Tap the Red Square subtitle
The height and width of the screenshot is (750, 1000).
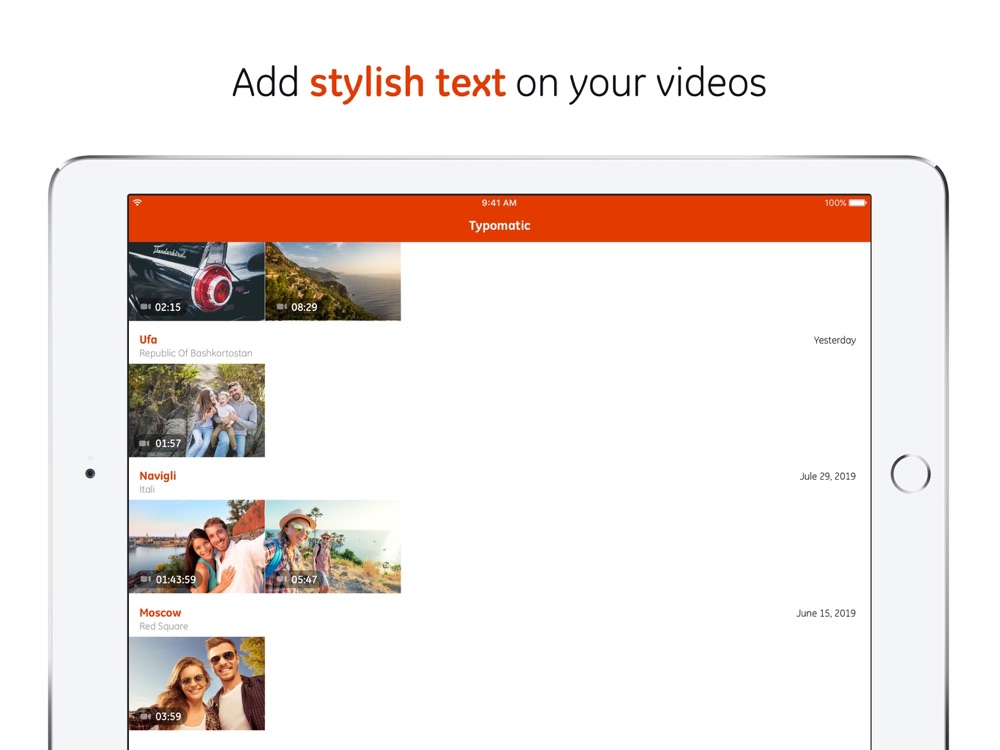164,626
